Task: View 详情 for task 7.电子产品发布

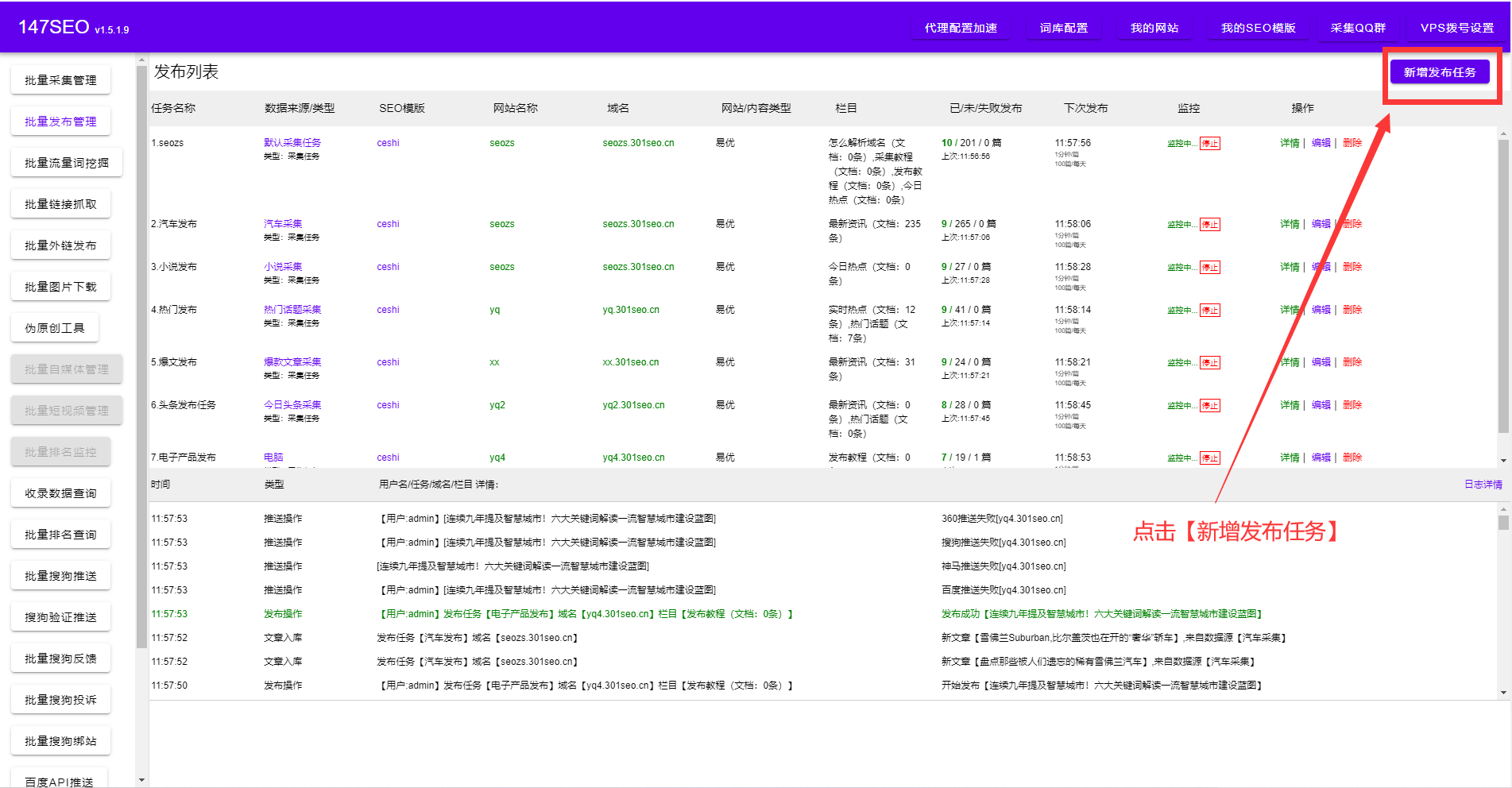Action: pos(1290,458)
